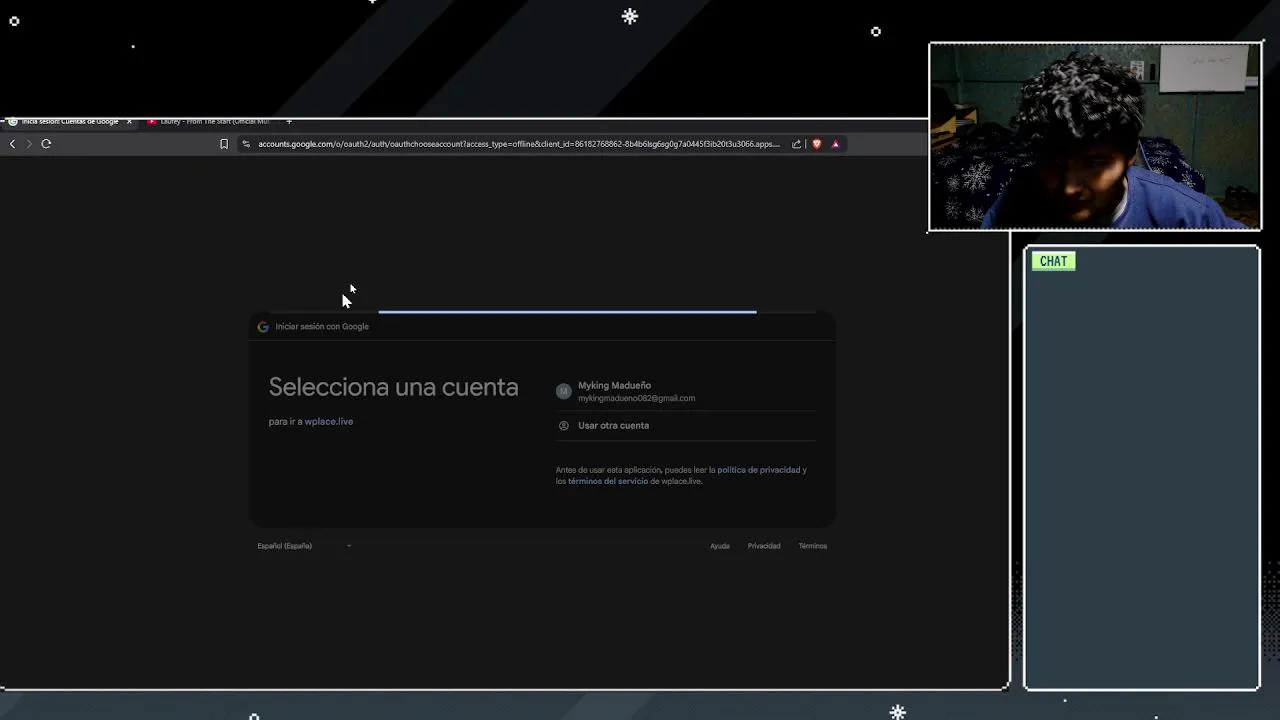The width and height of the screenshot is (1280, 720).
Task: Click the share icon in address bar
Action: 797,144
